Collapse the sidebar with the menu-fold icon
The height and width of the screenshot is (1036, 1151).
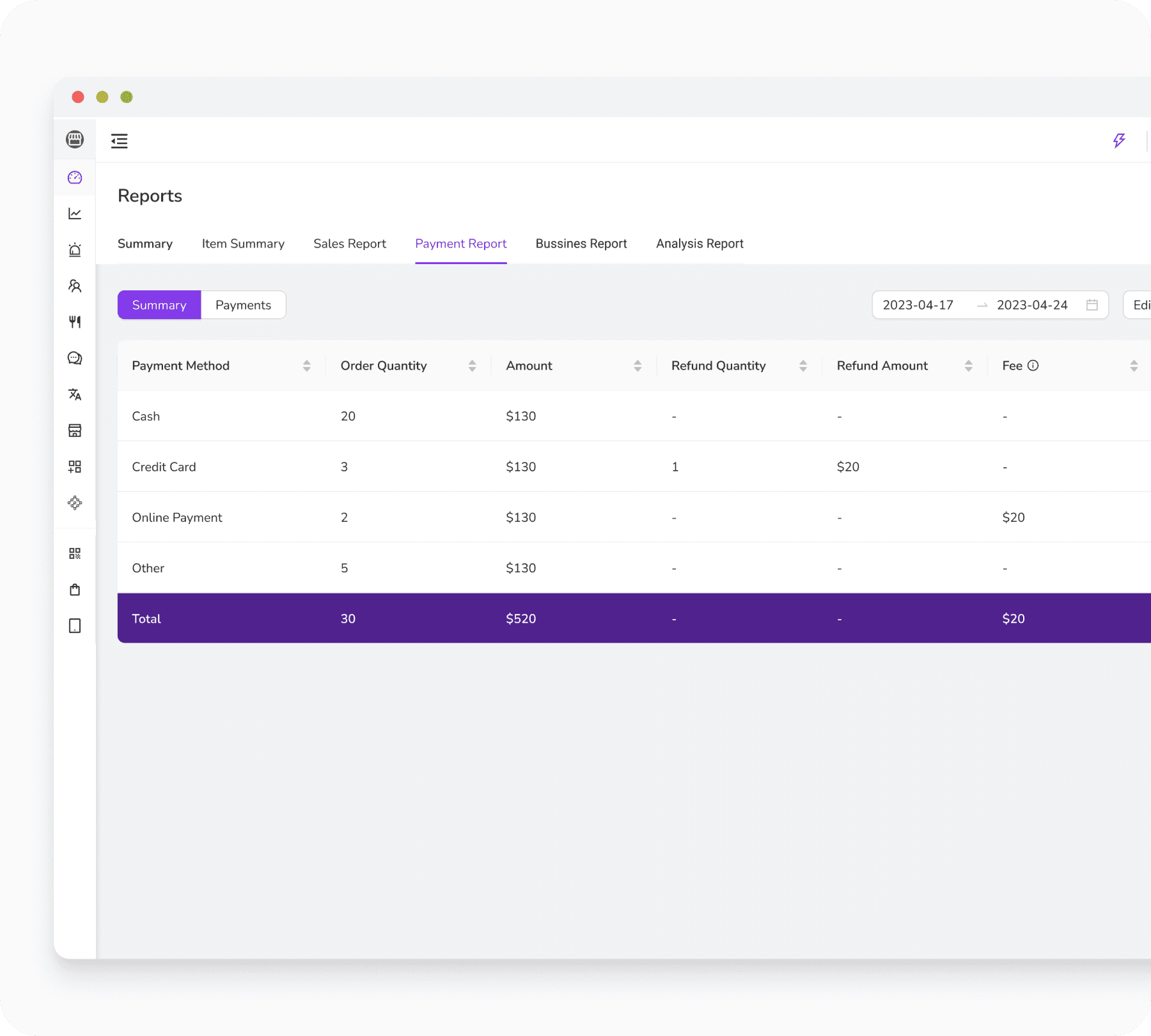click(x=120, y=141)
